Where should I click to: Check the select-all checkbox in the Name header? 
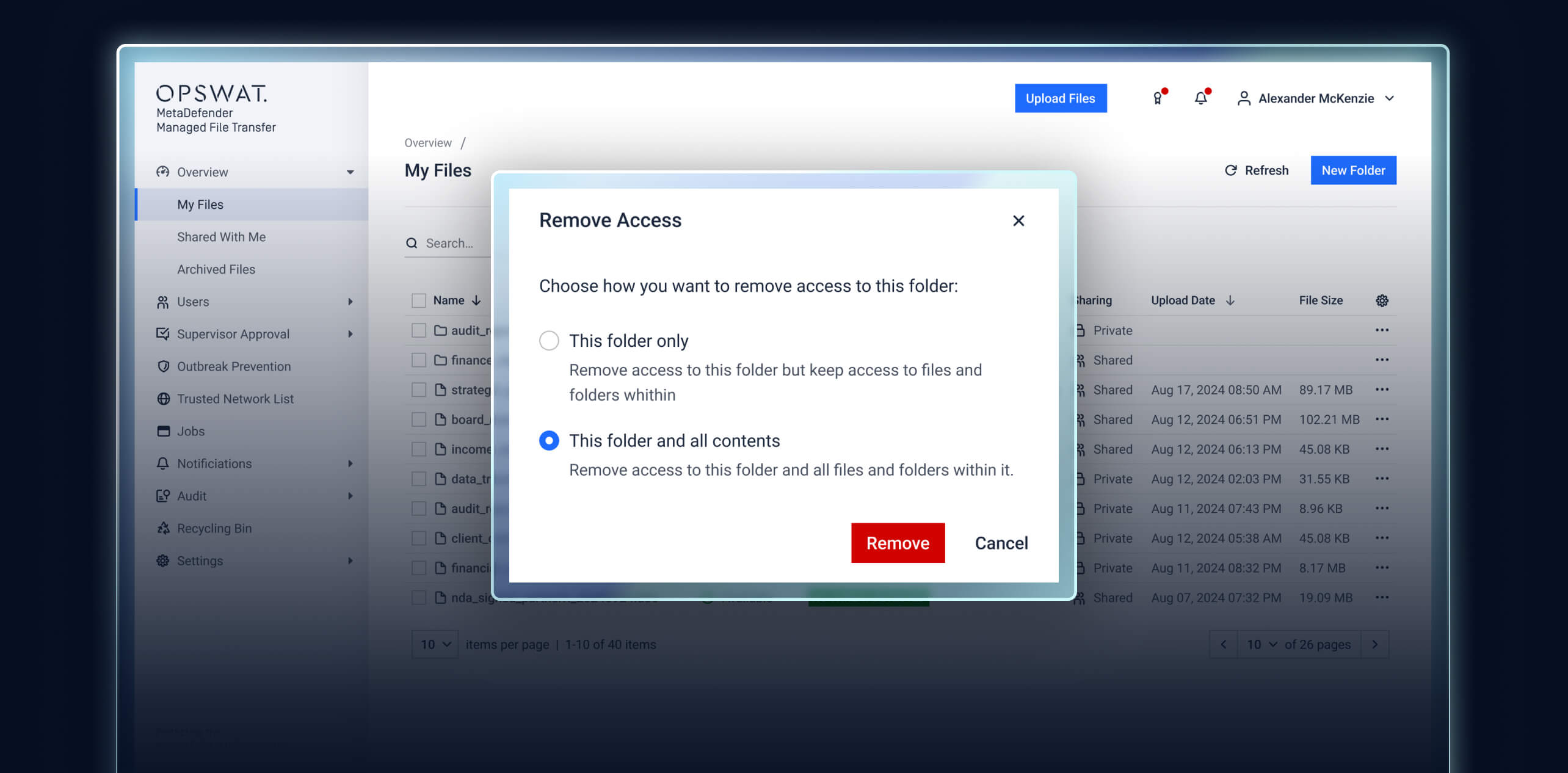pos(418,300)
